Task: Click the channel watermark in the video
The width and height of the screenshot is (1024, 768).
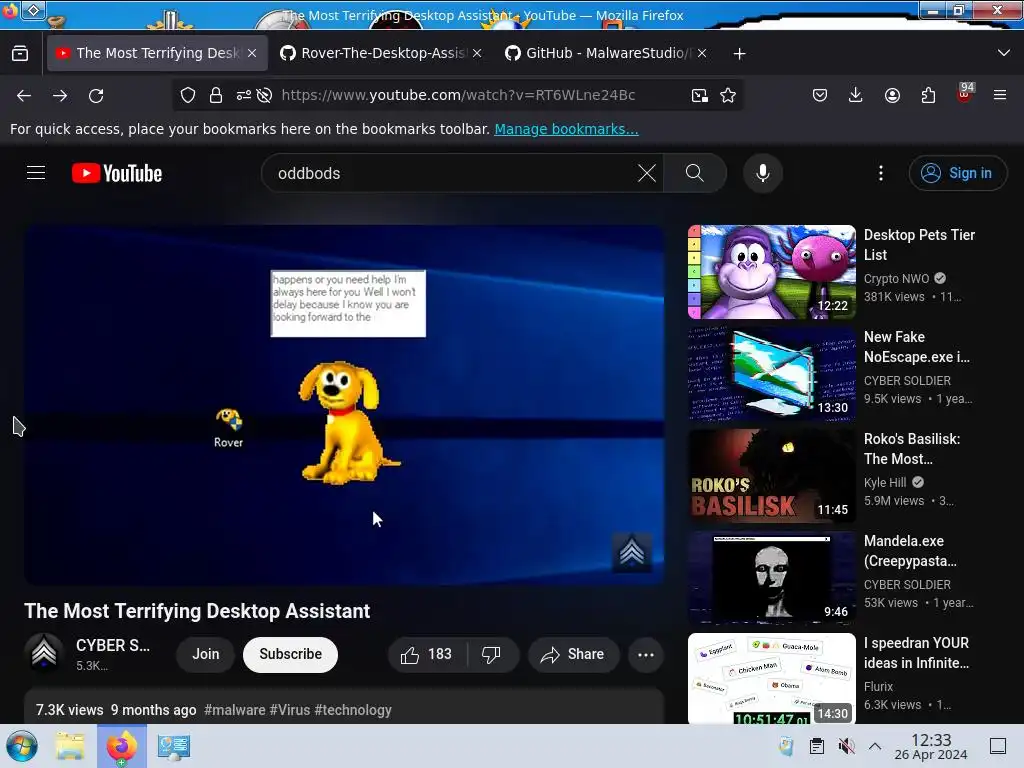Action: [x=632, y=553]
